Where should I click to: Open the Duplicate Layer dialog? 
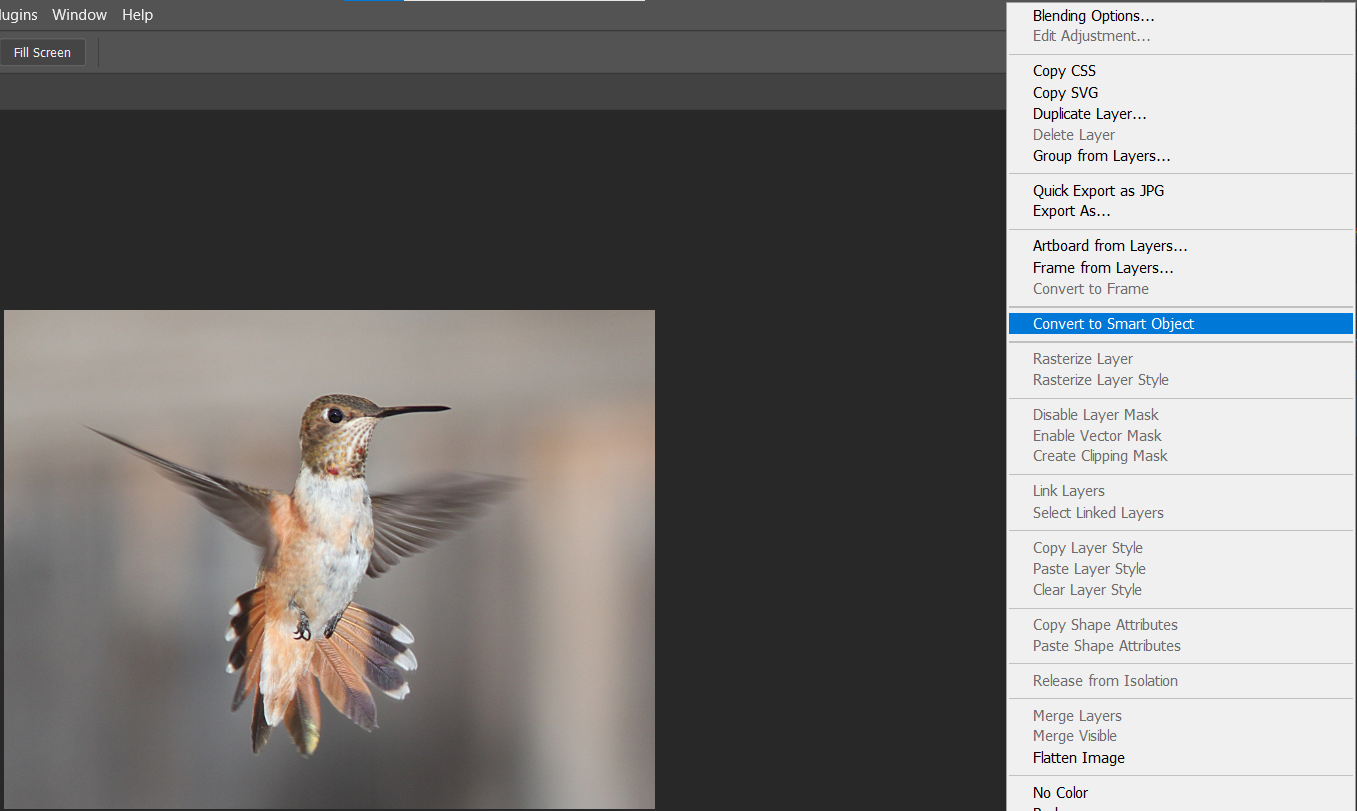1089,113
